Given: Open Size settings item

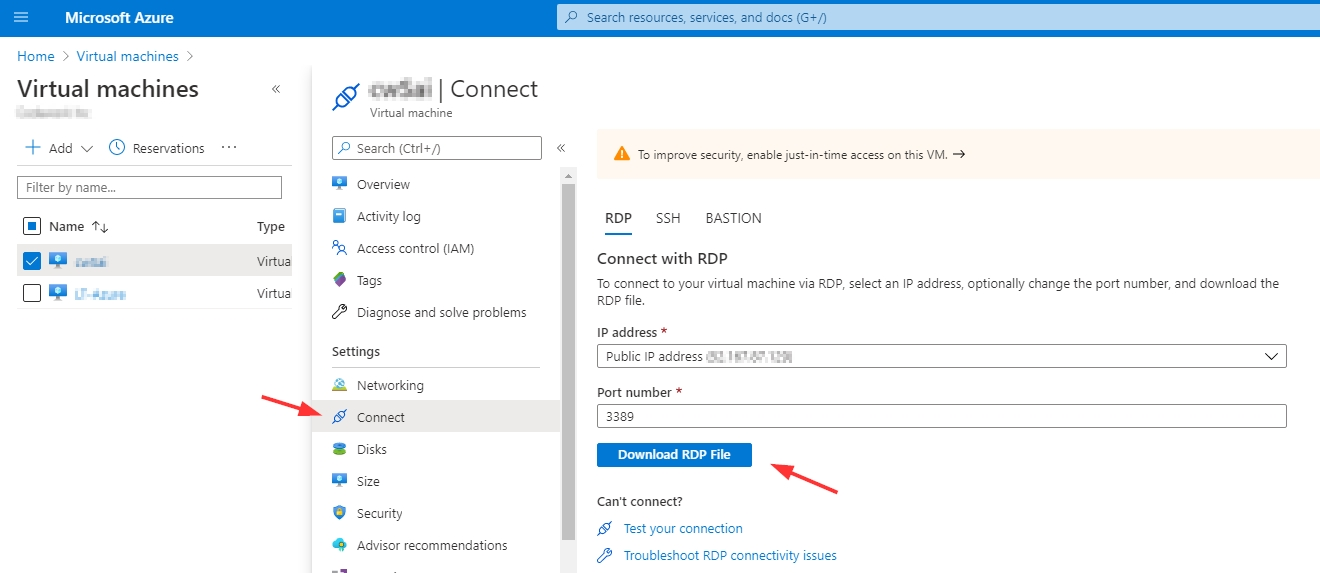Looking at the screenshot, I should pyautogui.click(x=368, y=481).
